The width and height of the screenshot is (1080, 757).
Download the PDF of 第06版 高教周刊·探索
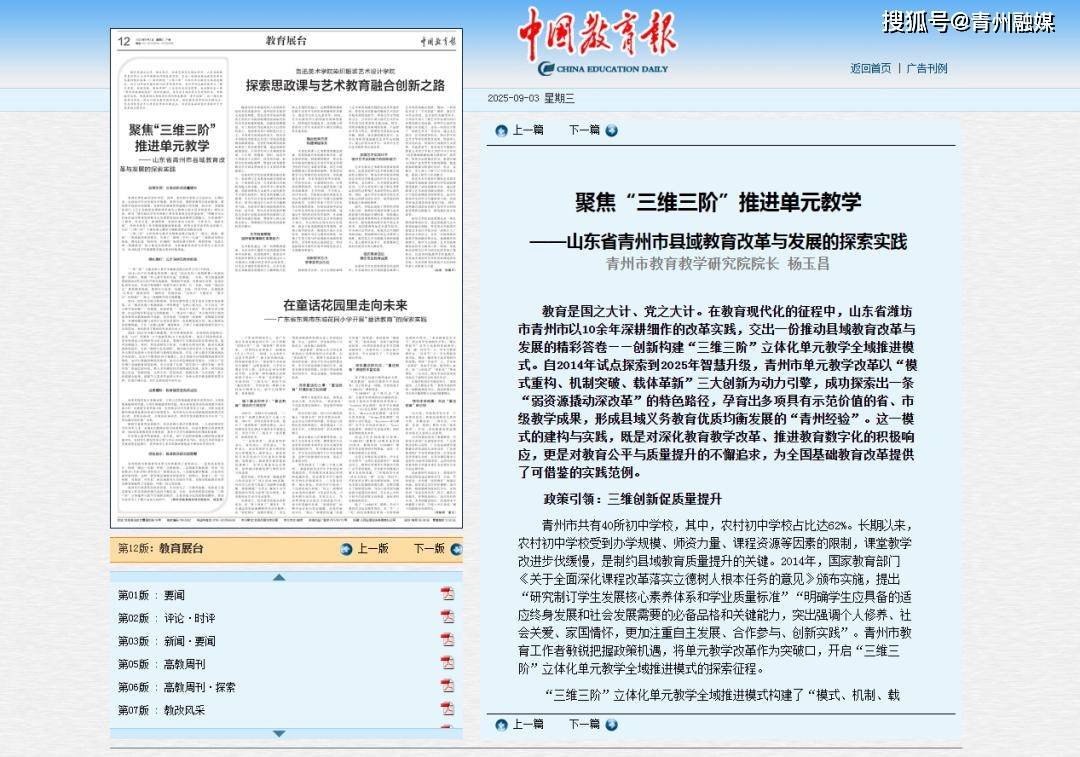click(x=448, y=686)
